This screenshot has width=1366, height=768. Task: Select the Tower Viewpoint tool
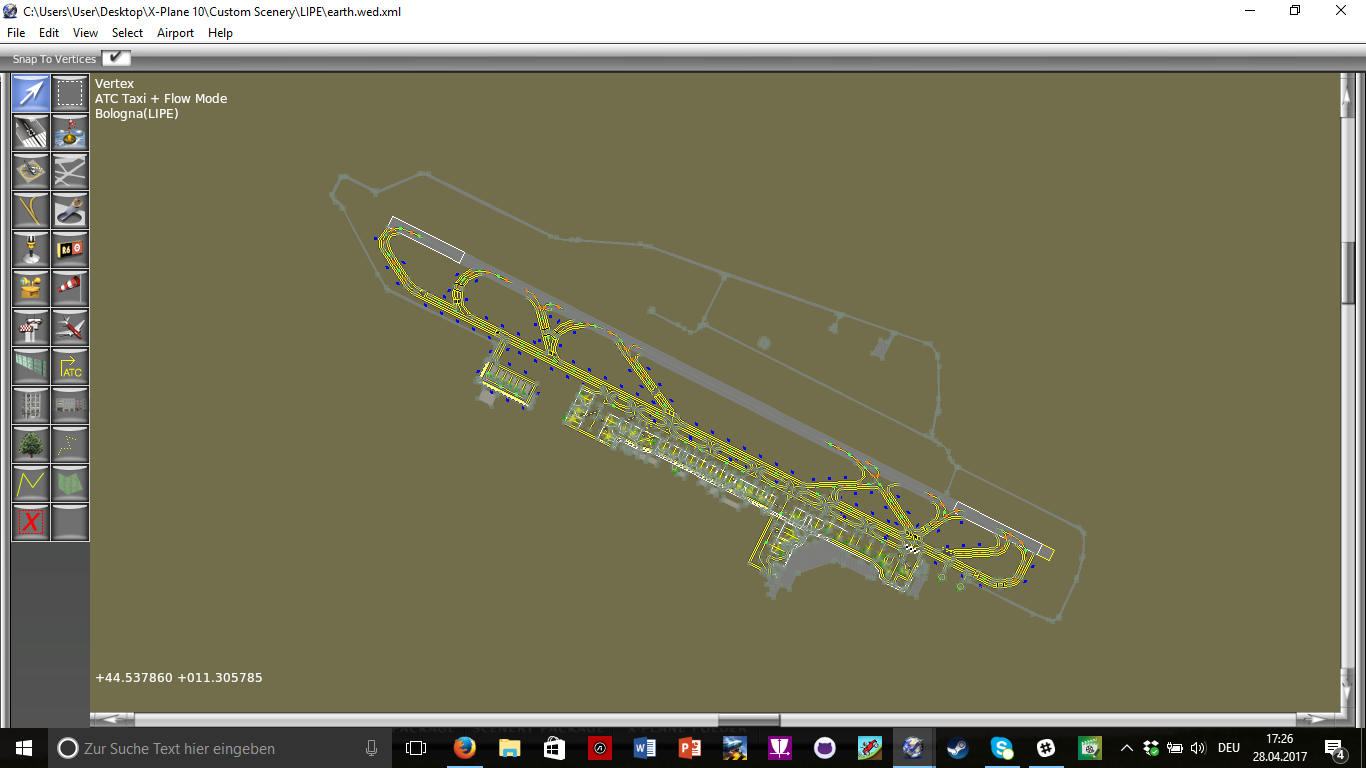click(x=31, y=328)
